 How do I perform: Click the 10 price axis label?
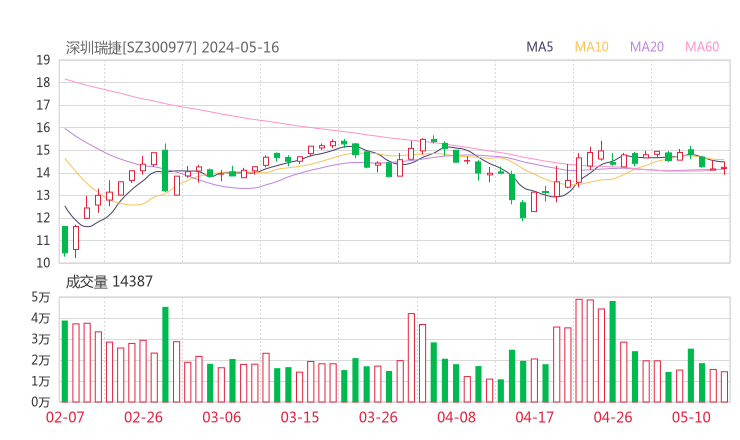tap(43, 263)
